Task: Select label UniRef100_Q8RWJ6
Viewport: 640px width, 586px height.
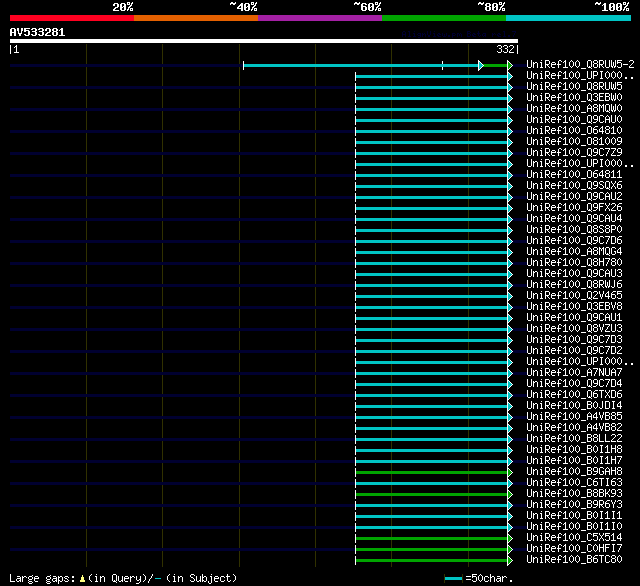Action: click(574, 284)
